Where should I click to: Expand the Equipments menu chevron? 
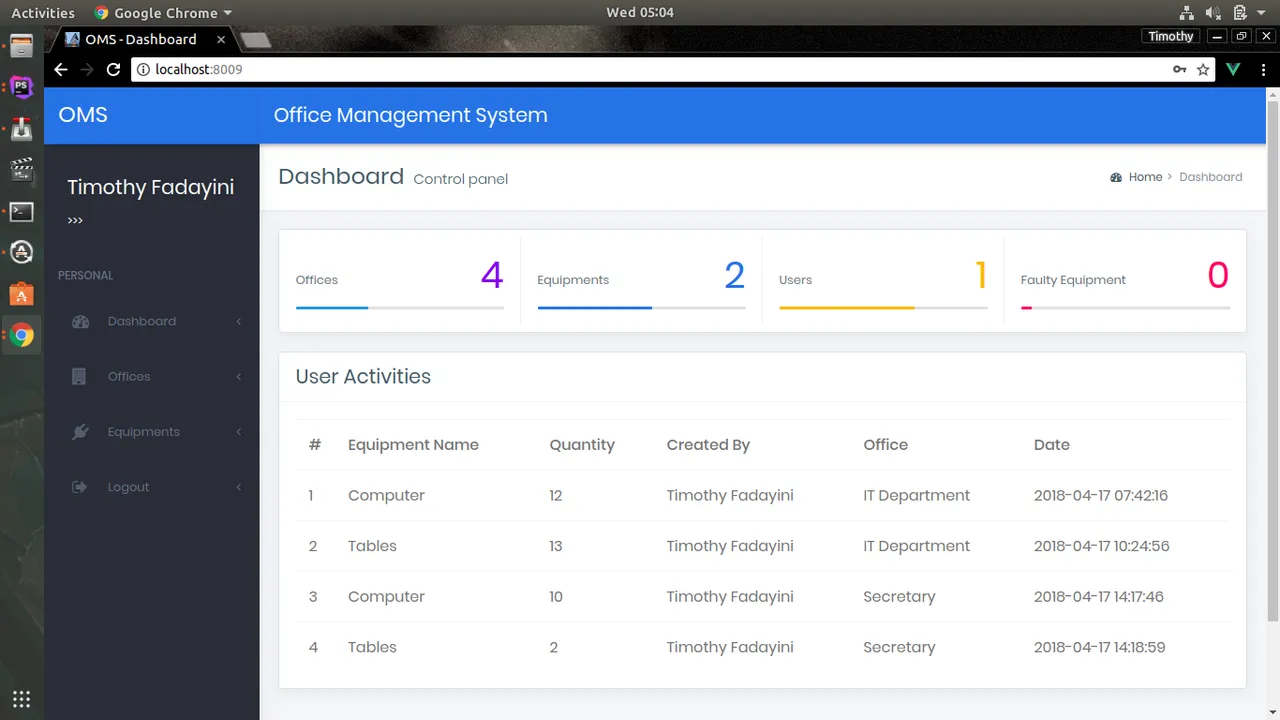click(239, 432)
